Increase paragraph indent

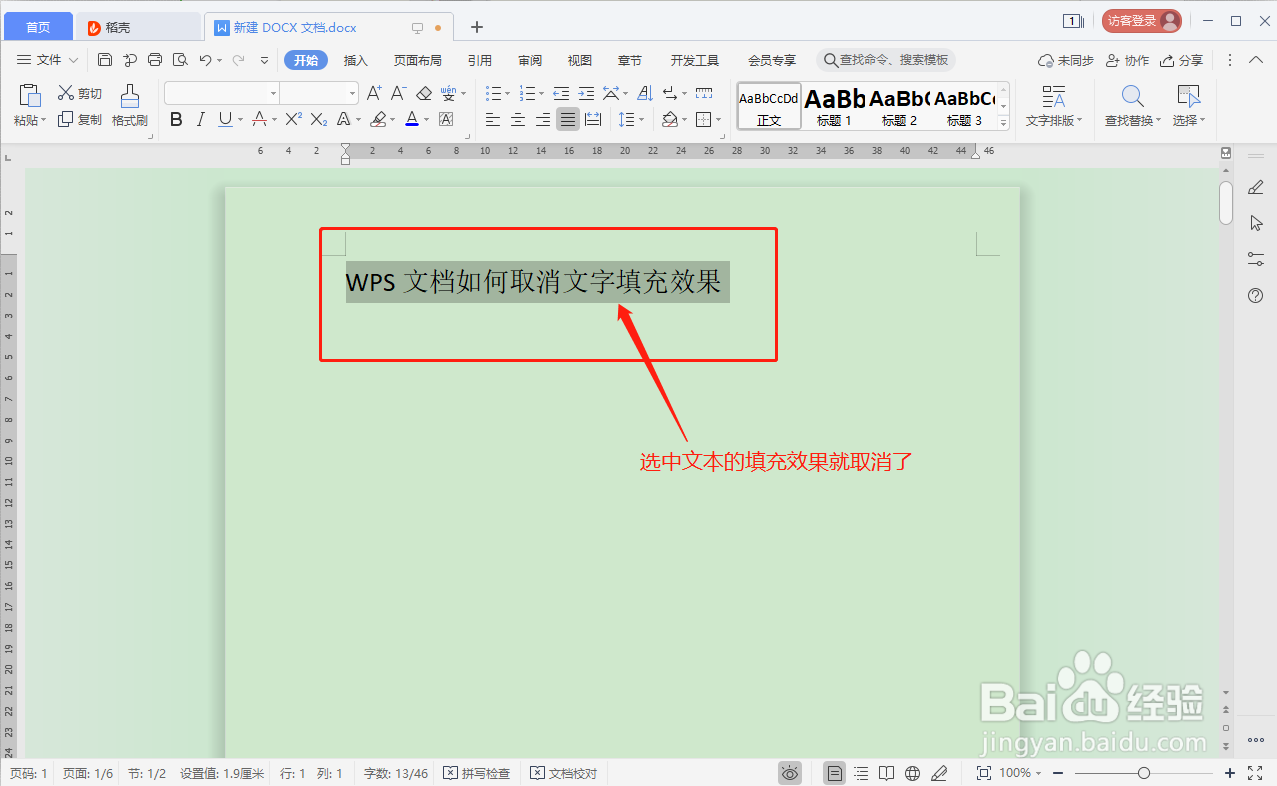tap(586, 93)
